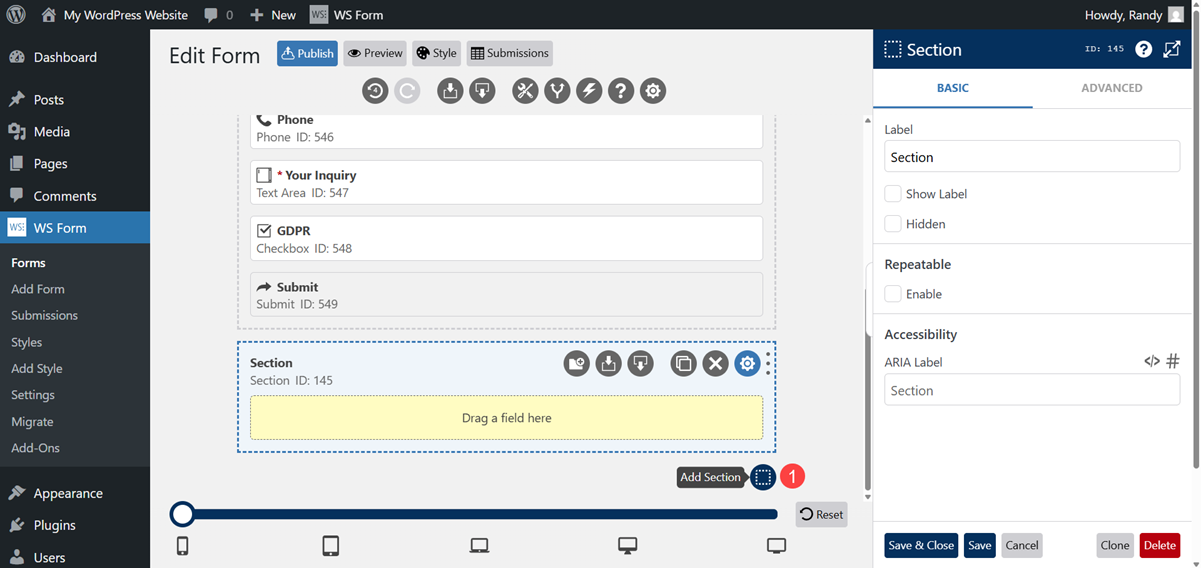Viewport: 1201px width, 568px height.
Task: Click the undo history icon in form toolbar
Action: [375, 91]
